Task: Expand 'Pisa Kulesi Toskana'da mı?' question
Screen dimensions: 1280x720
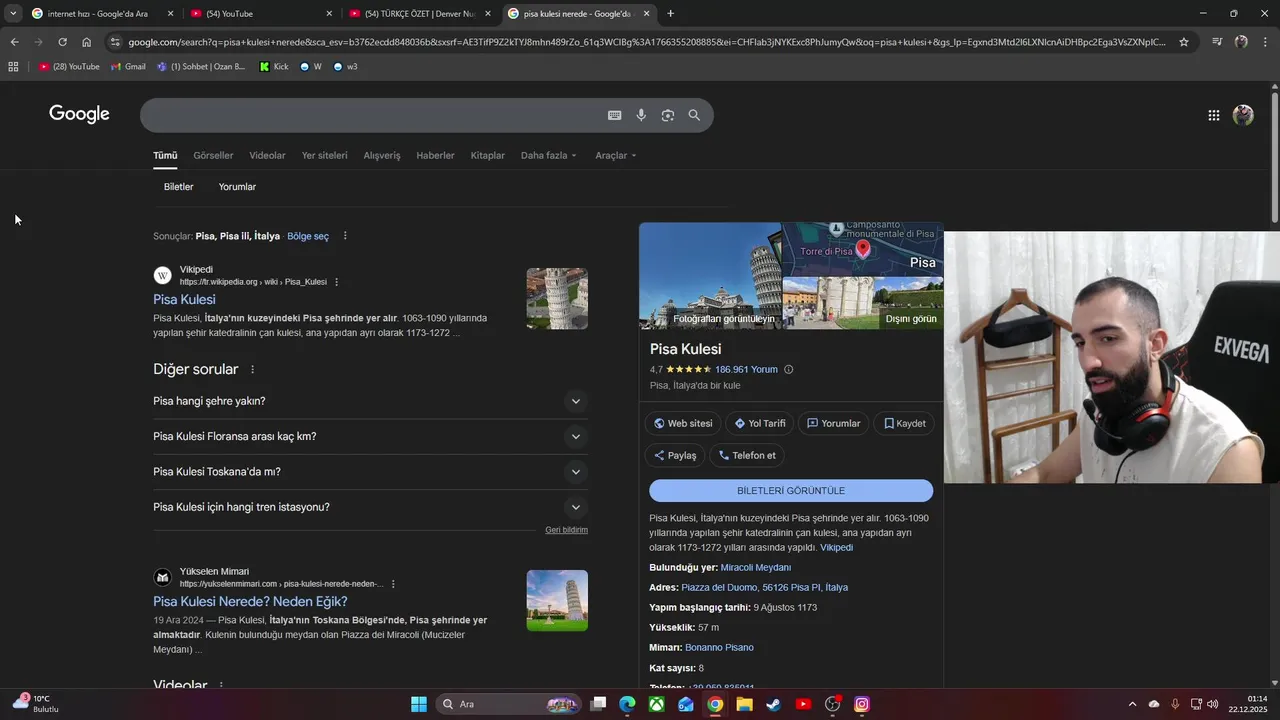Action: 370,472
